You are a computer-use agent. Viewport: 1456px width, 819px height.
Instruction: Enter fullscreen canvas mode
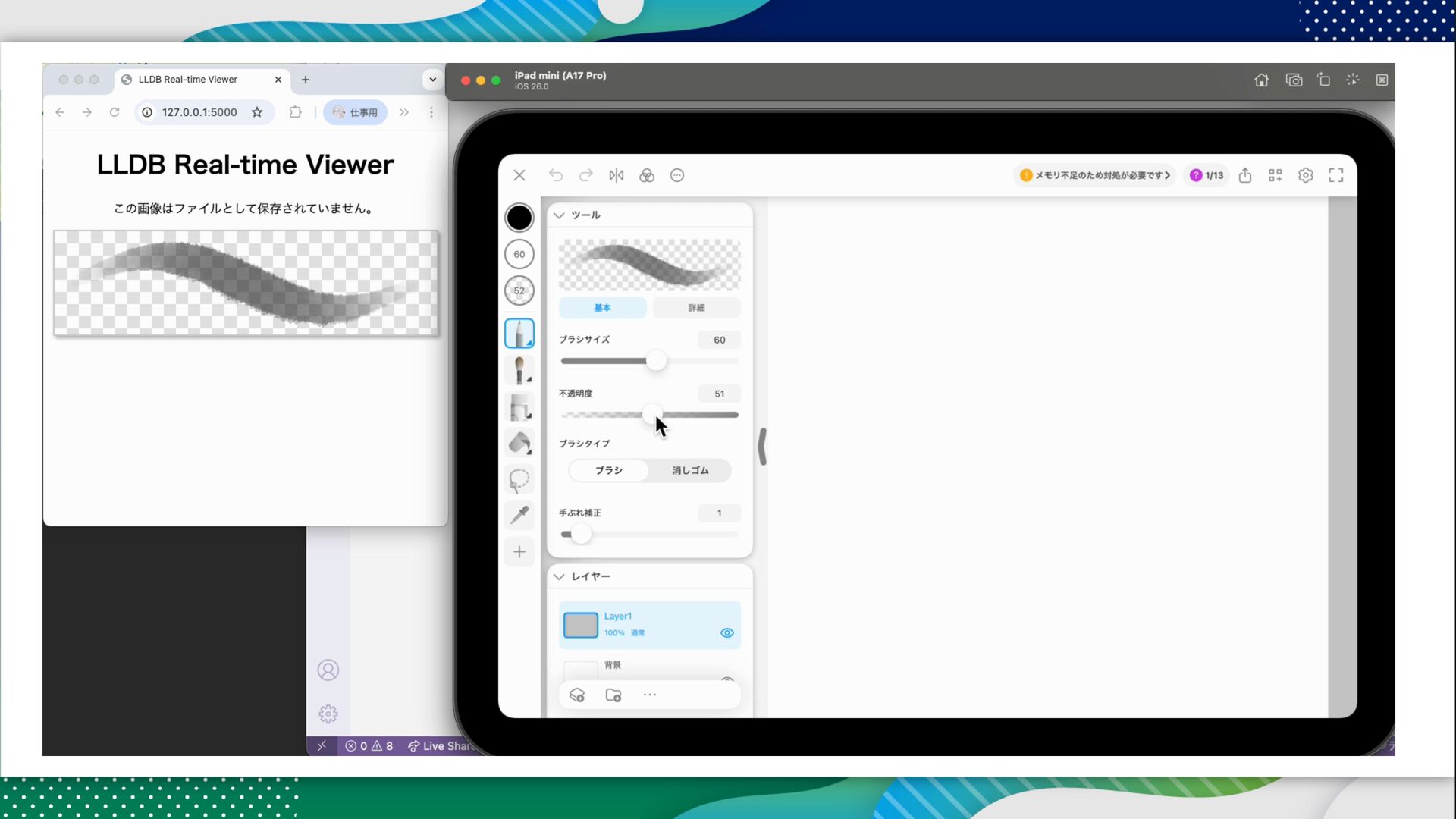click(x=1335, y=175)
